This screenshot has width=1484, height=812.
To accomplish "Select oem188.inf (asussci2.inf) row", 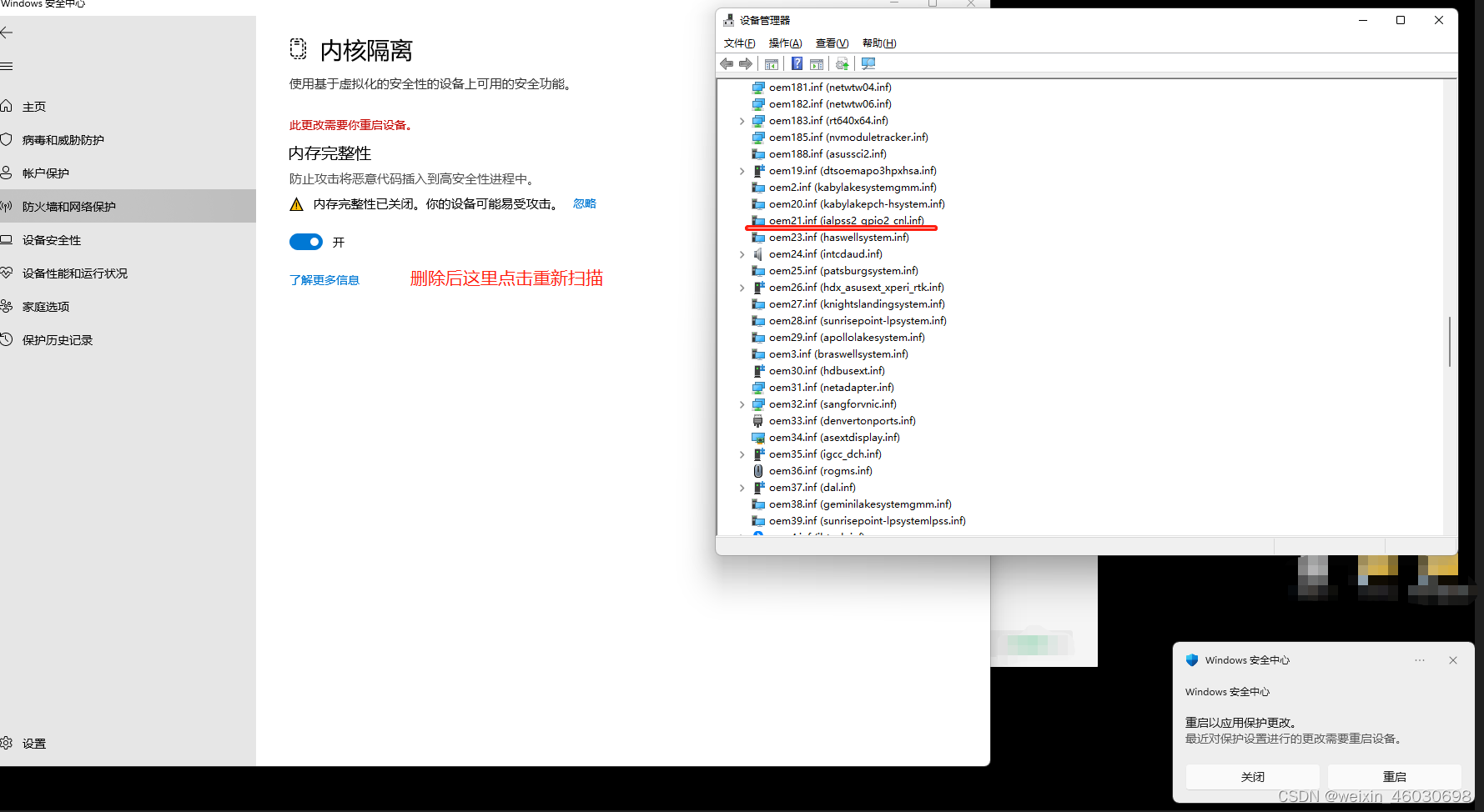I will 819,154.
